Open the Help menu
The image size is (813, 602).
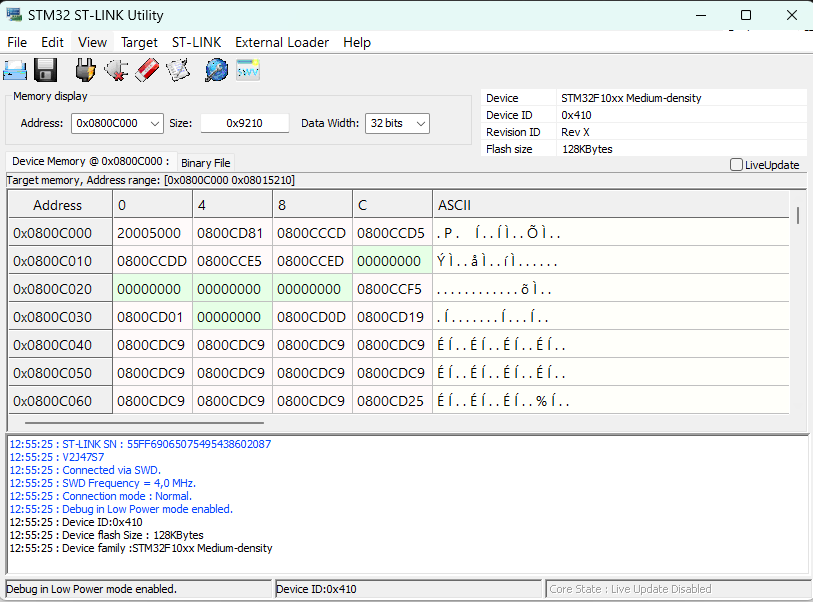[357, 43]
